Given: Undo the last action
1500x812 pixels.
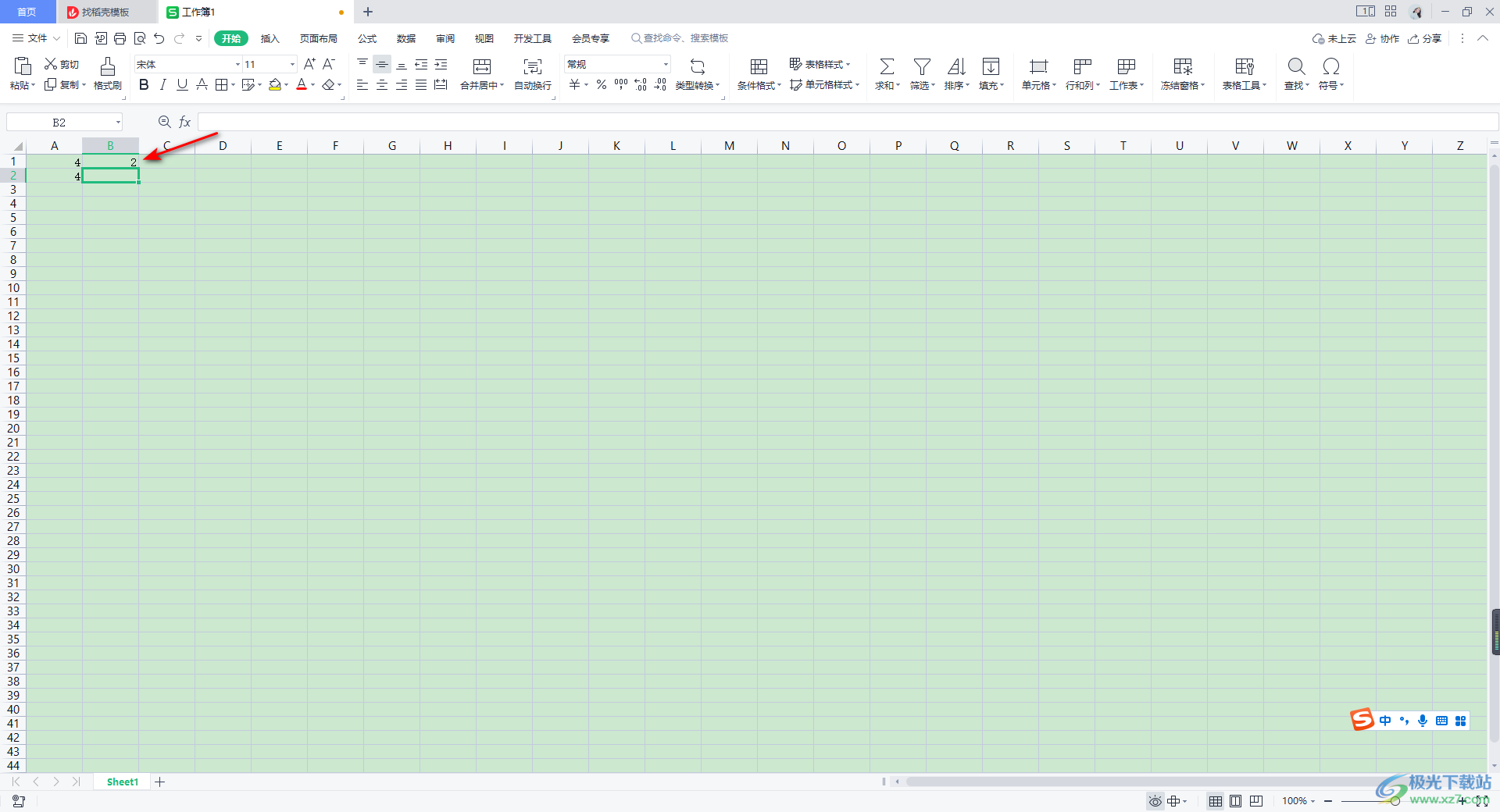Looking at the screenshot, I should [x=159, y=38].
